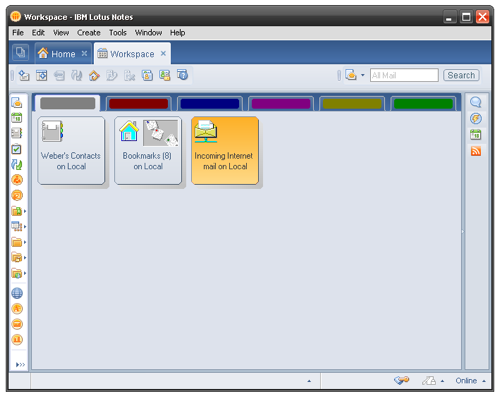Expand the status message history arrow
The width and height of the screenshot is (500, 399).
(309, 381)
